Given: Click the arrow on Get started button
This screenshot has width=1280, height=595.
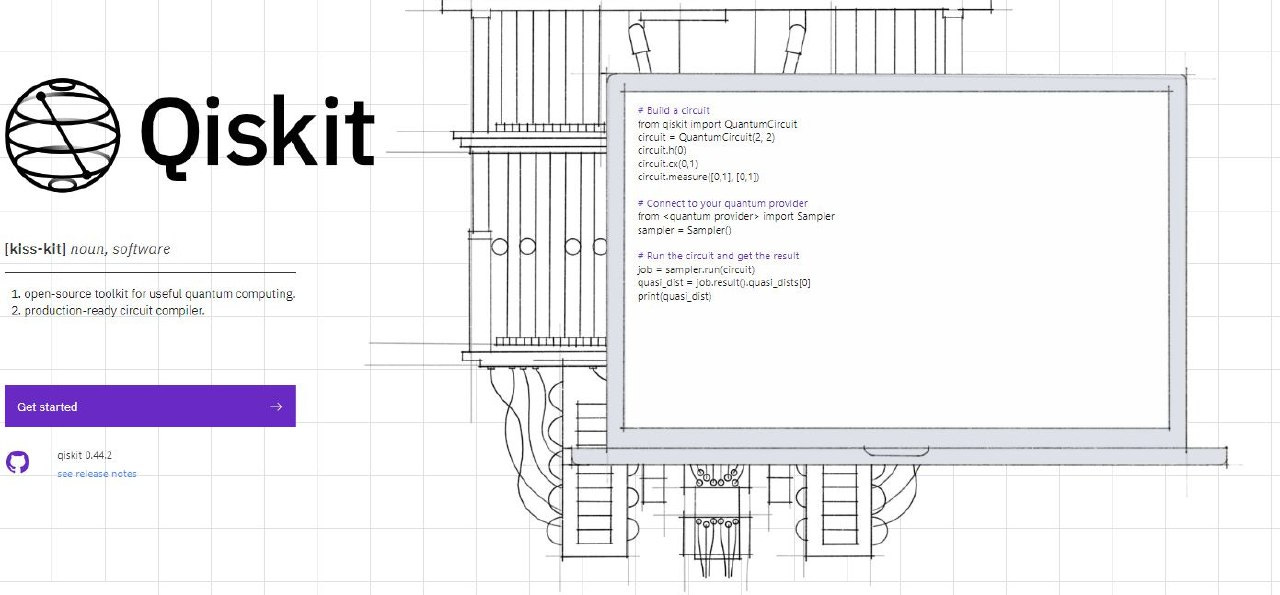Looking at the screenshot, I should [x=276, y=407].
